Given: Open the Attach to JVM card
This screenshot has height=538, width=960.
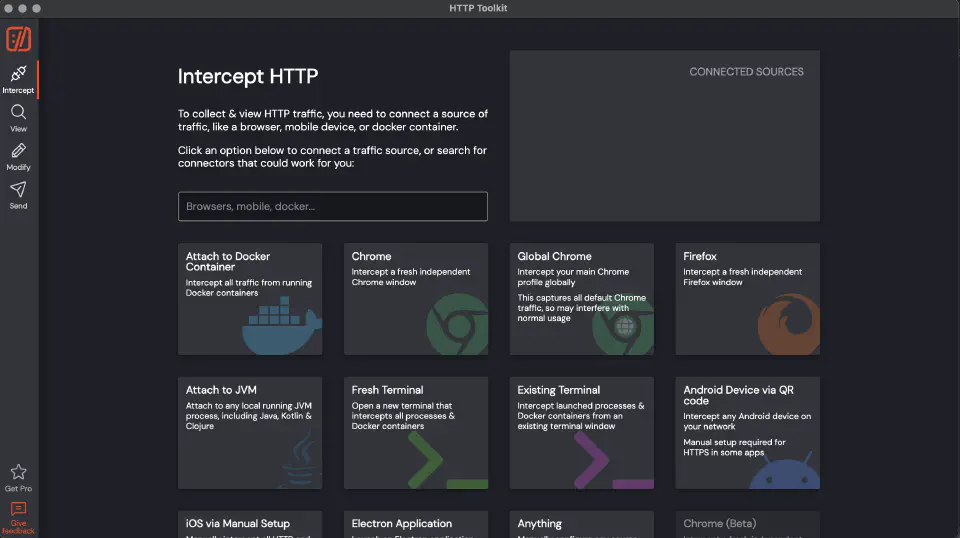Looking at the screenshot, I should 250,433.
